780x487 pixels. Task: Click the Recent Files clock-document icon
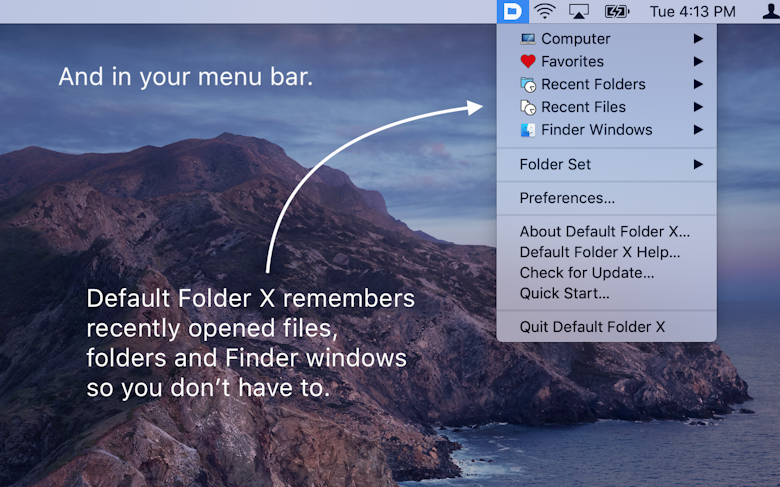528,107
